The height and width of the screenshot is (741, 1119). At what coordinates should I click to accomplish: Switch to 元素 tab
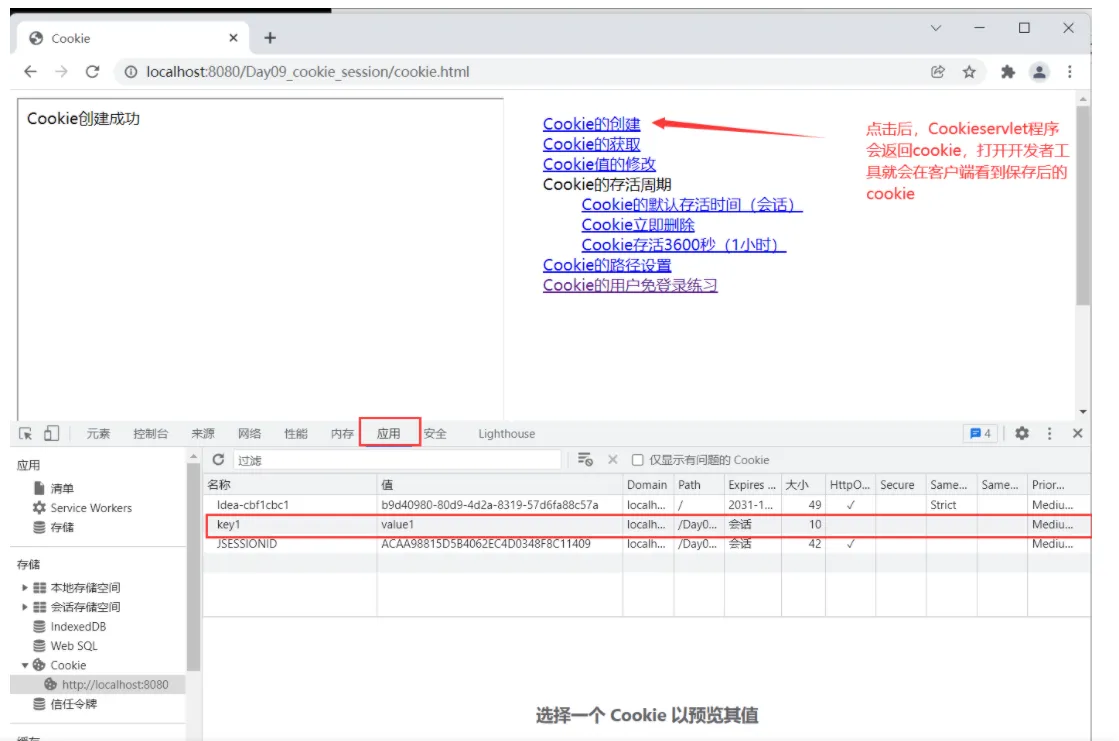[98, 433]
